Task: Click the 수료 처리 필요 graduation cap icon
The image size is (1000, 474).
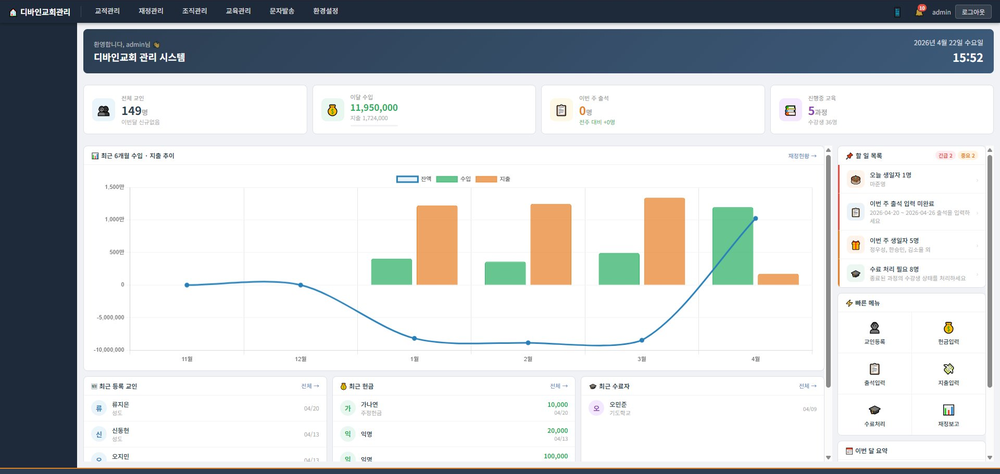Action: pyautogui.click(x=855, y=273)
